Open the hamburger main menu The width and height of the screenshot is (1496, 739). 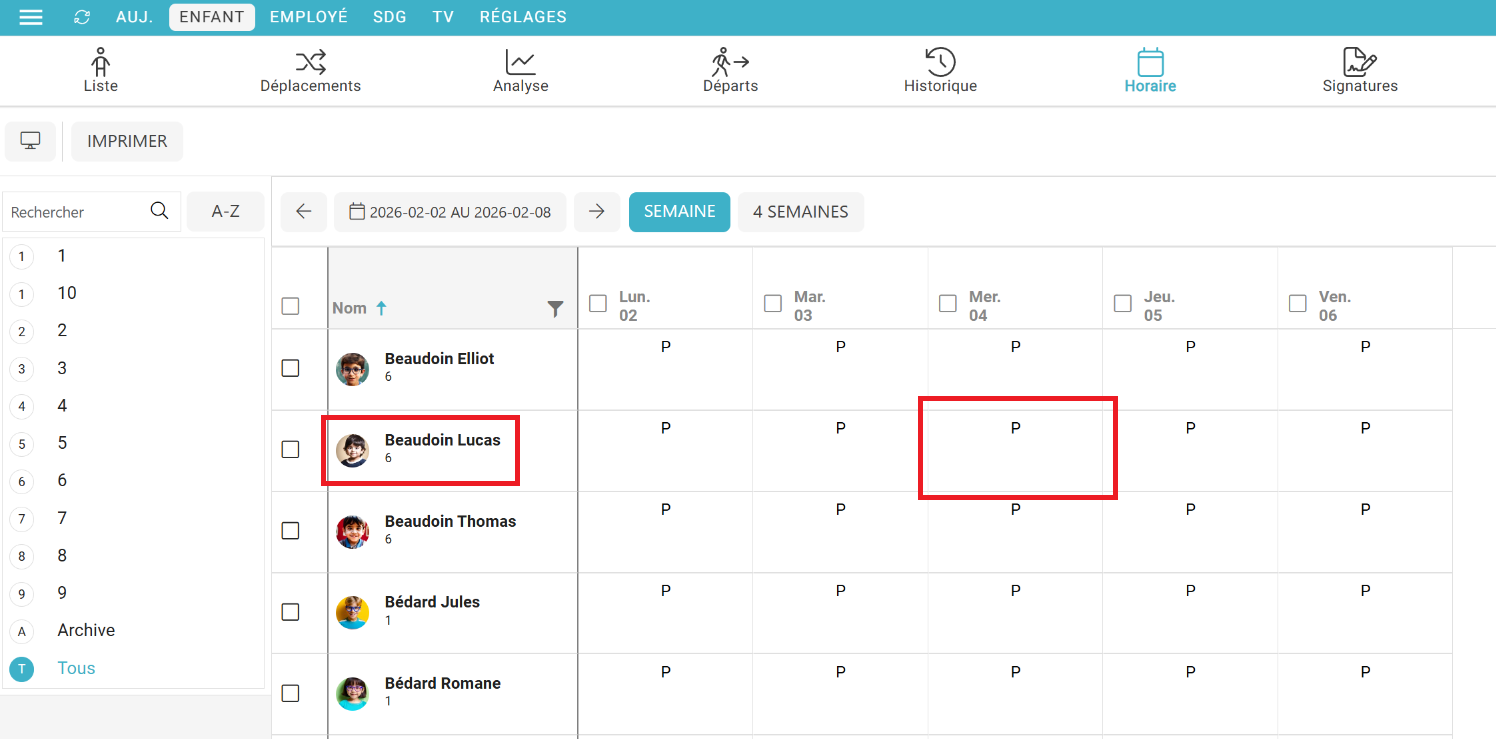31,17
